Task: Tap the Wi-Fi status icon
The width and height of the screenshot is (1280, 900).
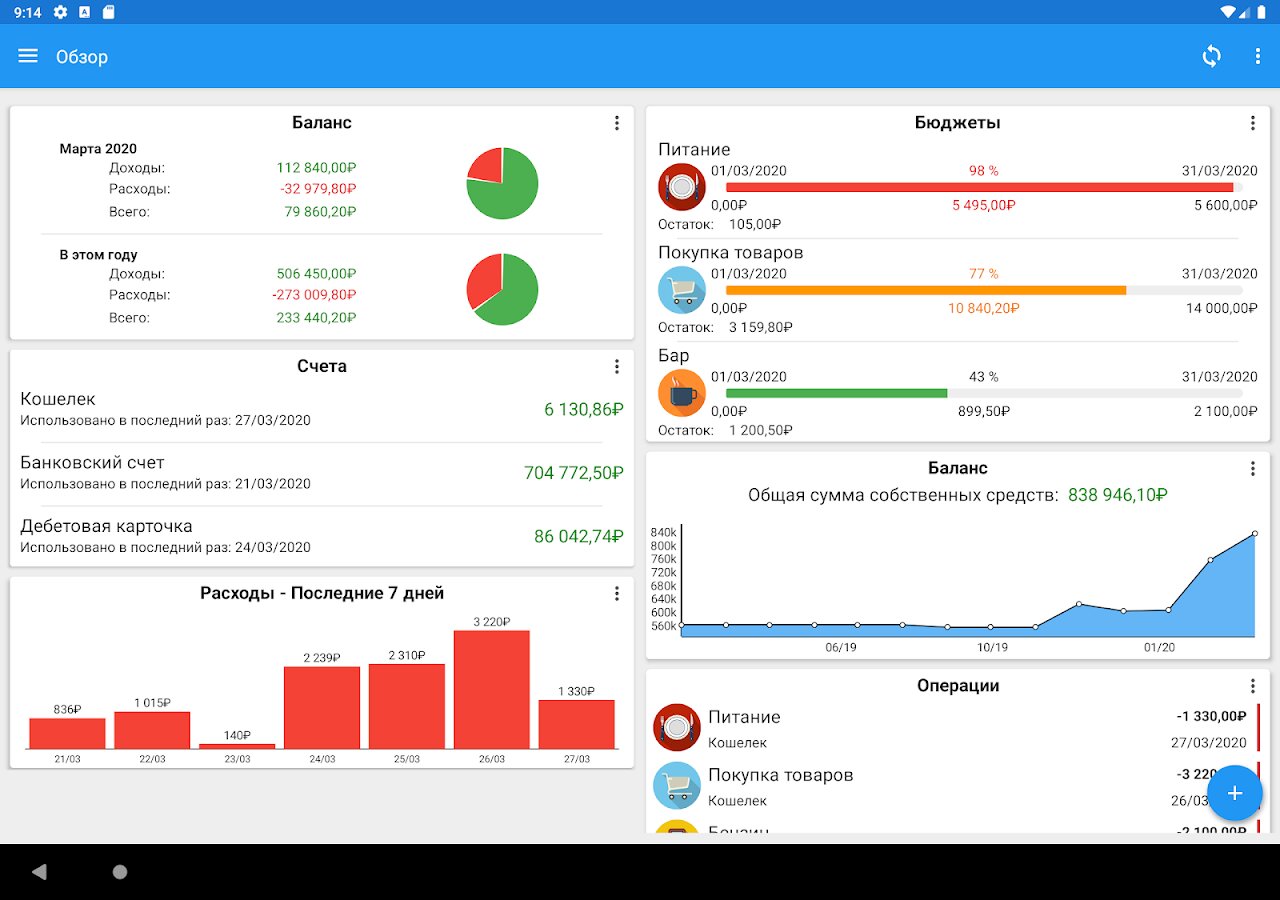Action: tap(1228, 12)
